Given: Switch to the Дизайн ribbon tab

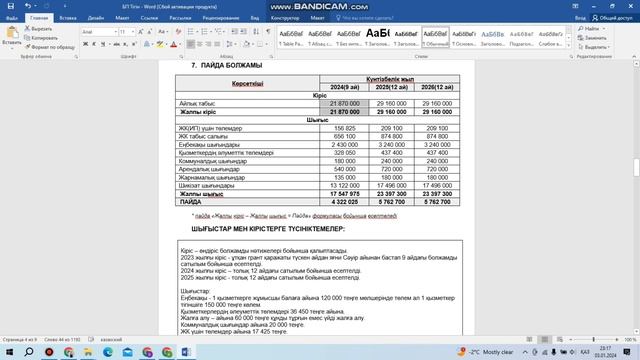Looking at the screenshot, I should click(x=96, y=18).
